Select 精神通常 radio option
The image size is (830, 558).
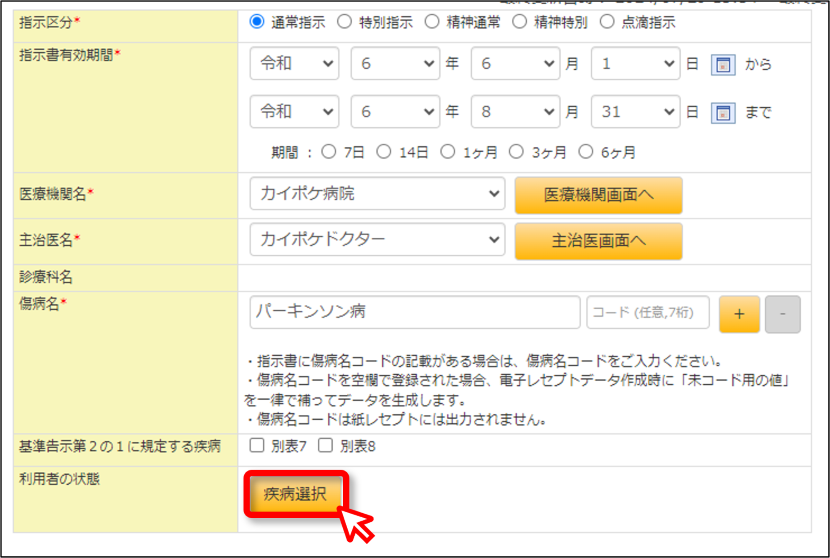point(432,22)
